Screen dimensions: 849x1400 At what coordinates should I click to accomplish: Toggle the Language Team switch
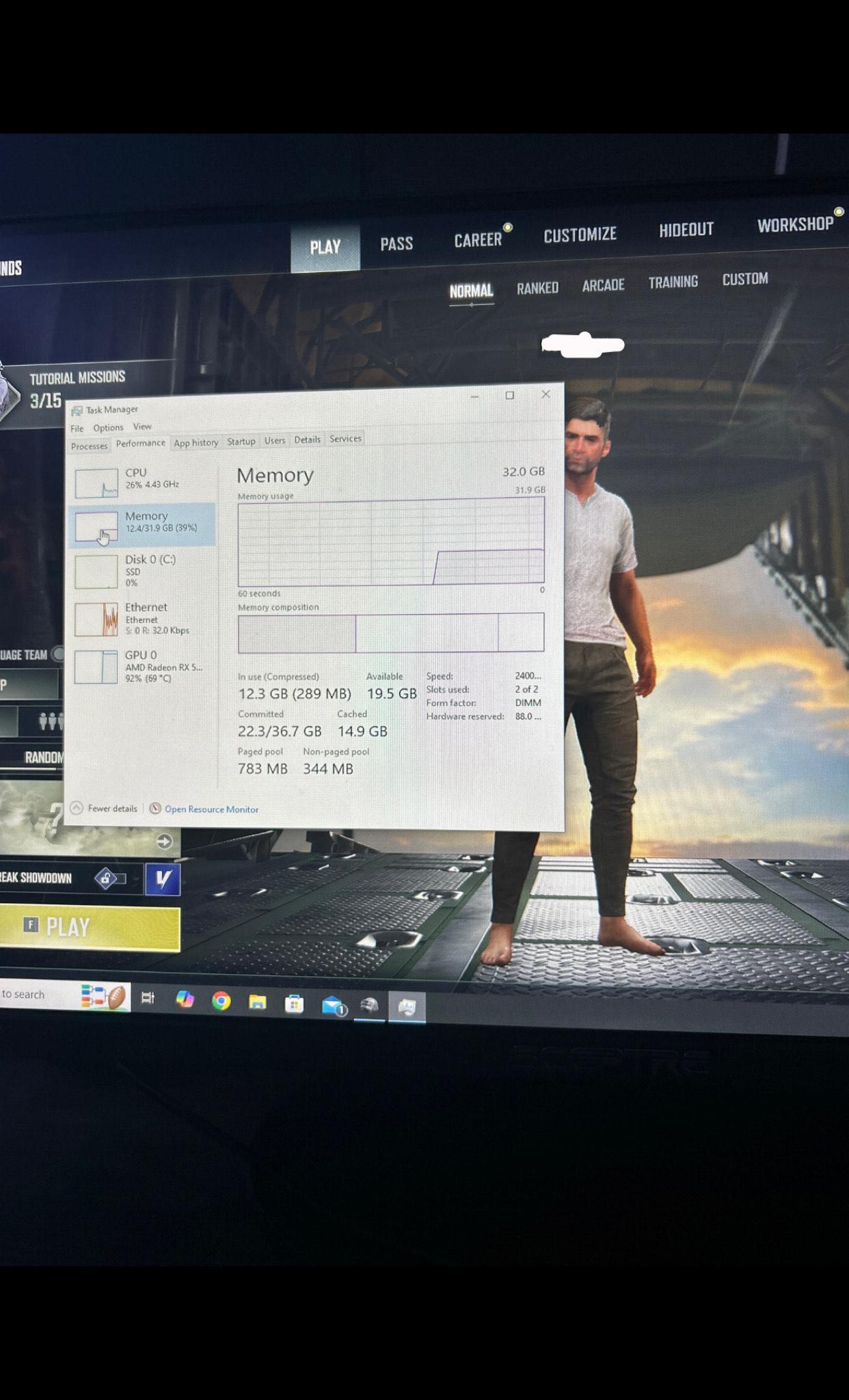[59, 654]
